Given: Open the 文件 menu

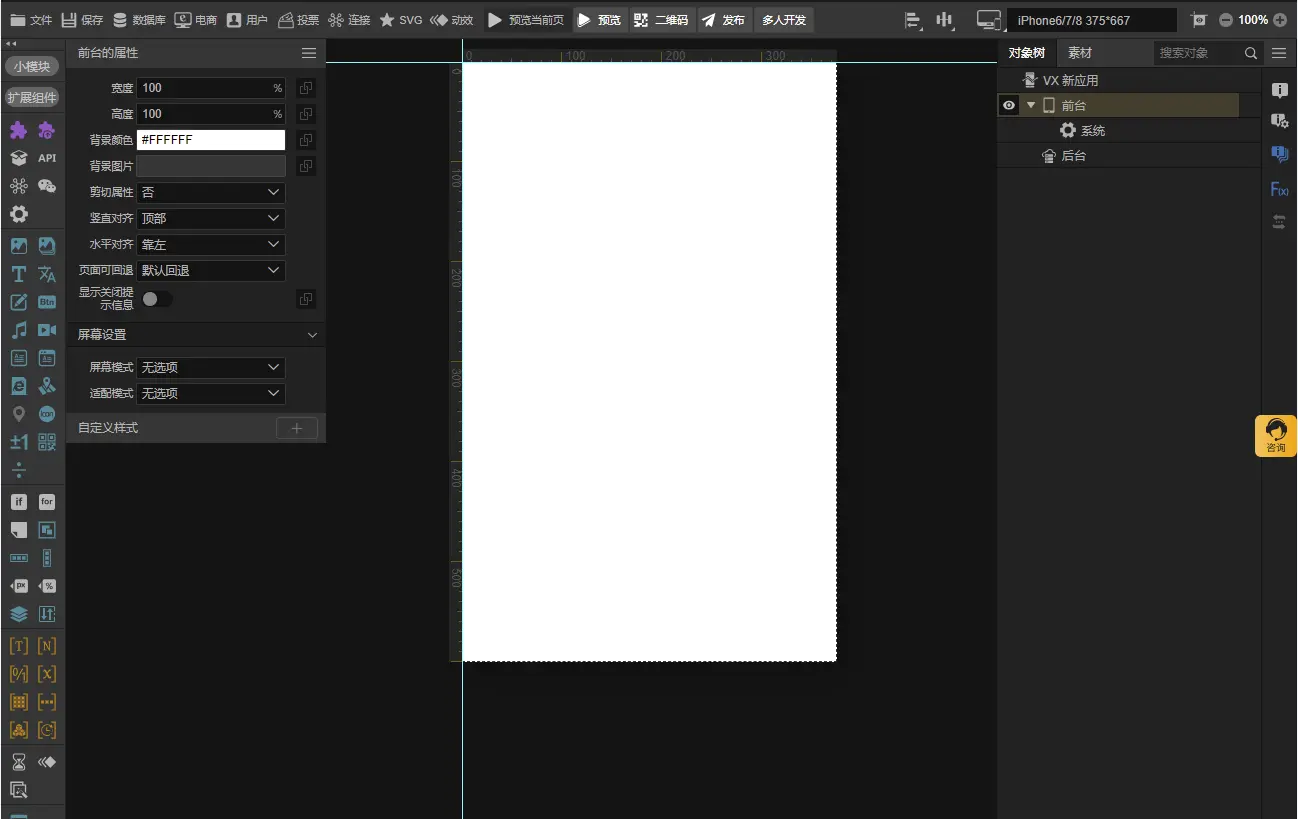Looking at the screenshot, I should coord(31,20).
